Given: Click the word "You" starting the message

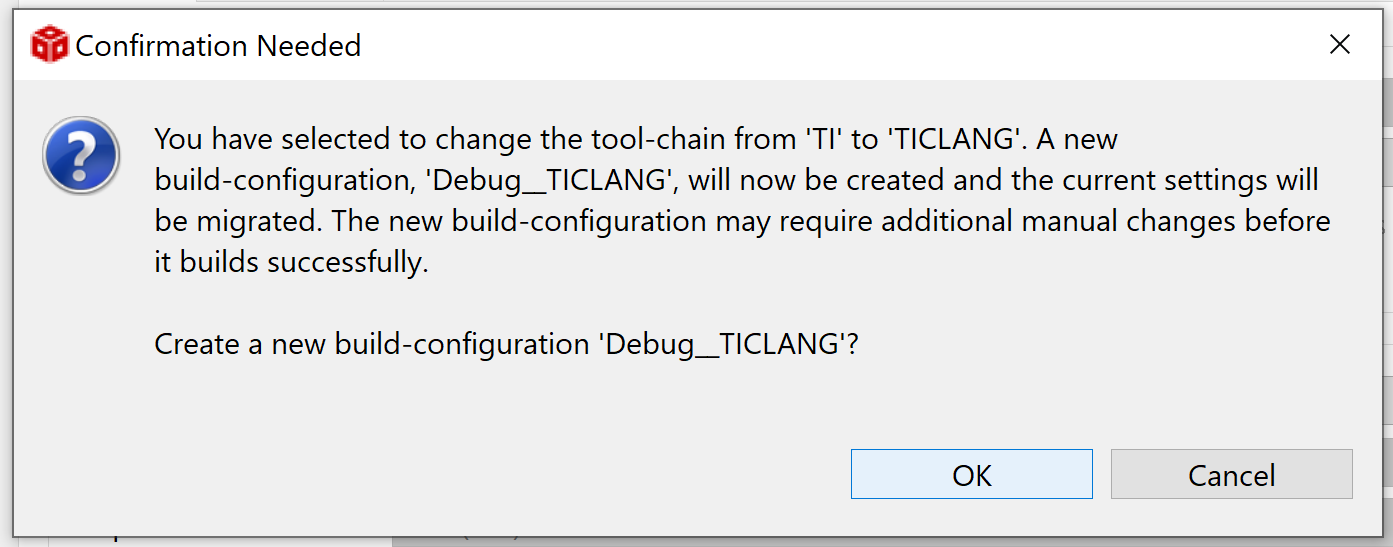Looking at the screenshot, I should click(x=179, y=139).
